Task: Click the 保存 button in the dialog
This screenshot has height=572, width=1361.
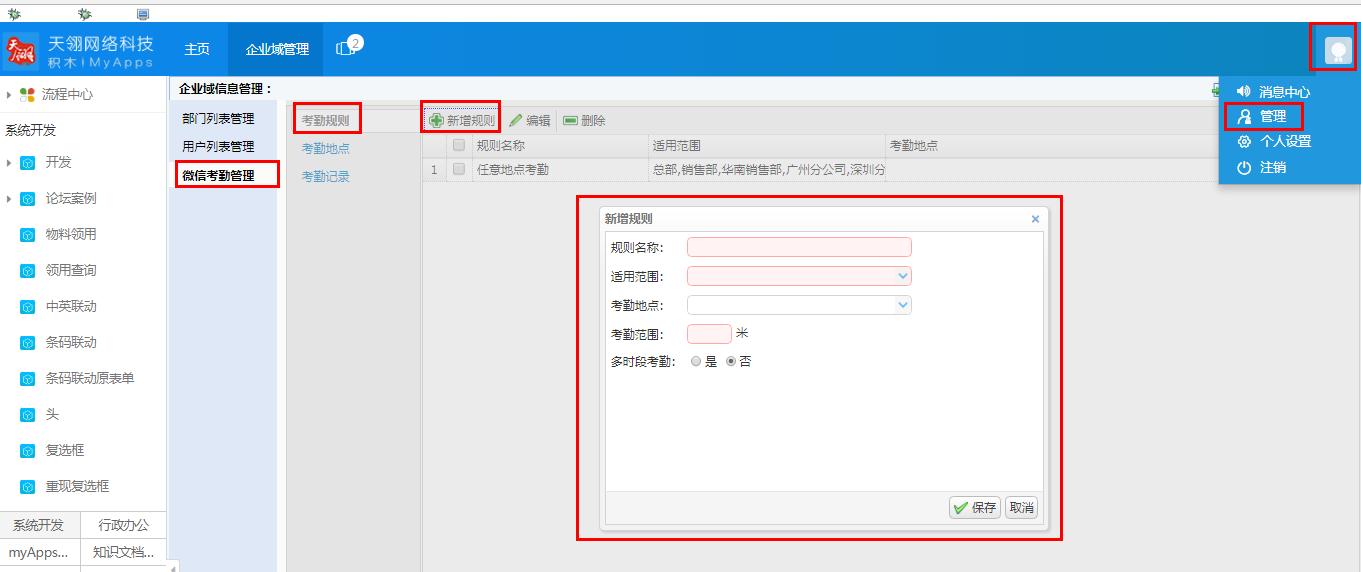Action: point(975,507)
